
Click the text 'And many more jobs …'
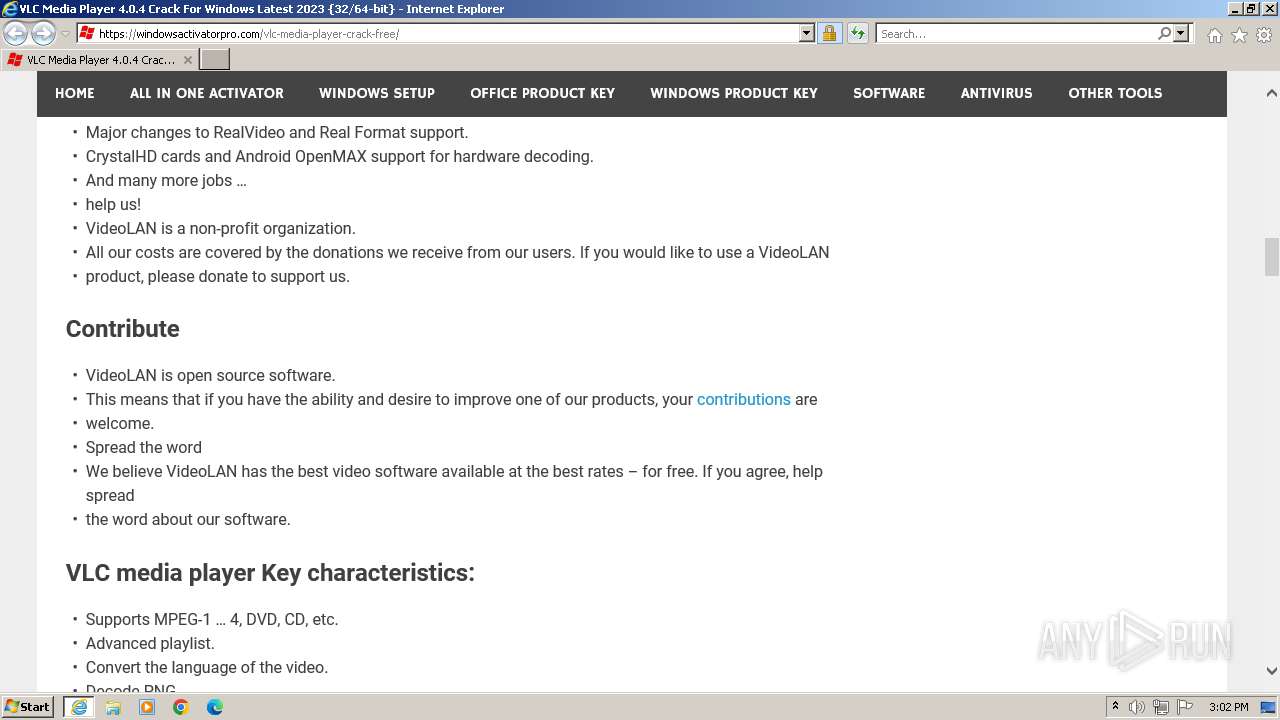(x=166, y=180)
